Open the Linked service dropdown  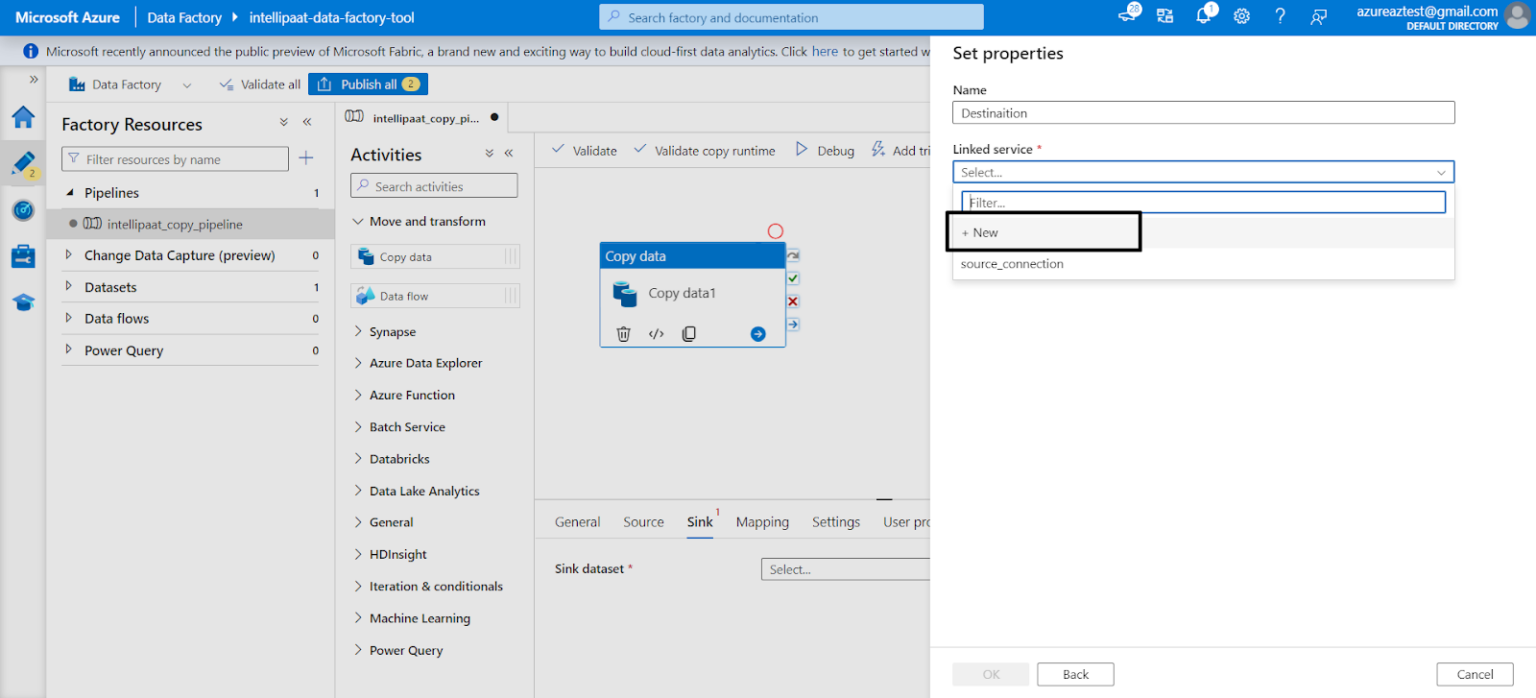1203,172
